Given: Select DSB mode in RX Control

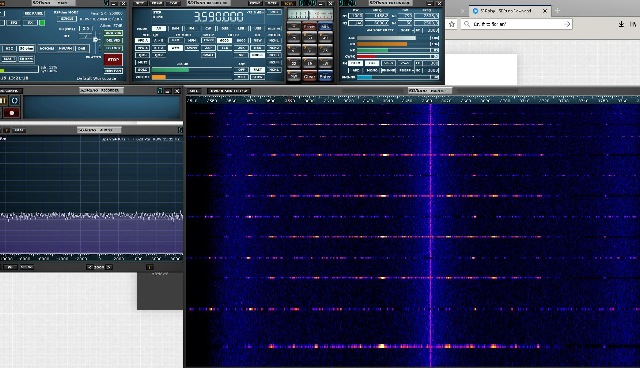Looking at the screenshot, I should [x=225, y=29].
